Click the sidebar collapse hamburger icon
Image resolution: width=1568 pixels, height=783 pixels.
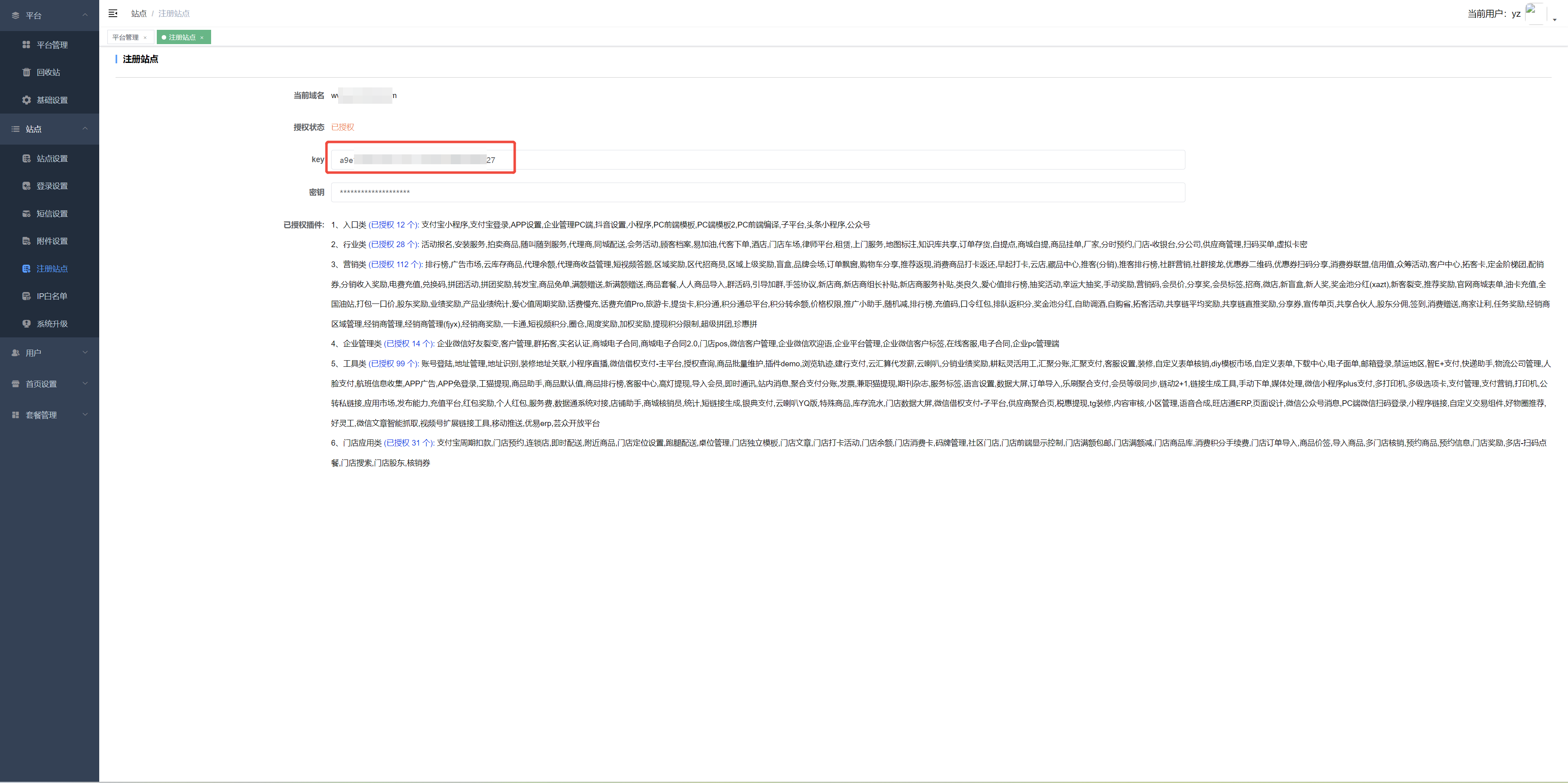[113, 13]
